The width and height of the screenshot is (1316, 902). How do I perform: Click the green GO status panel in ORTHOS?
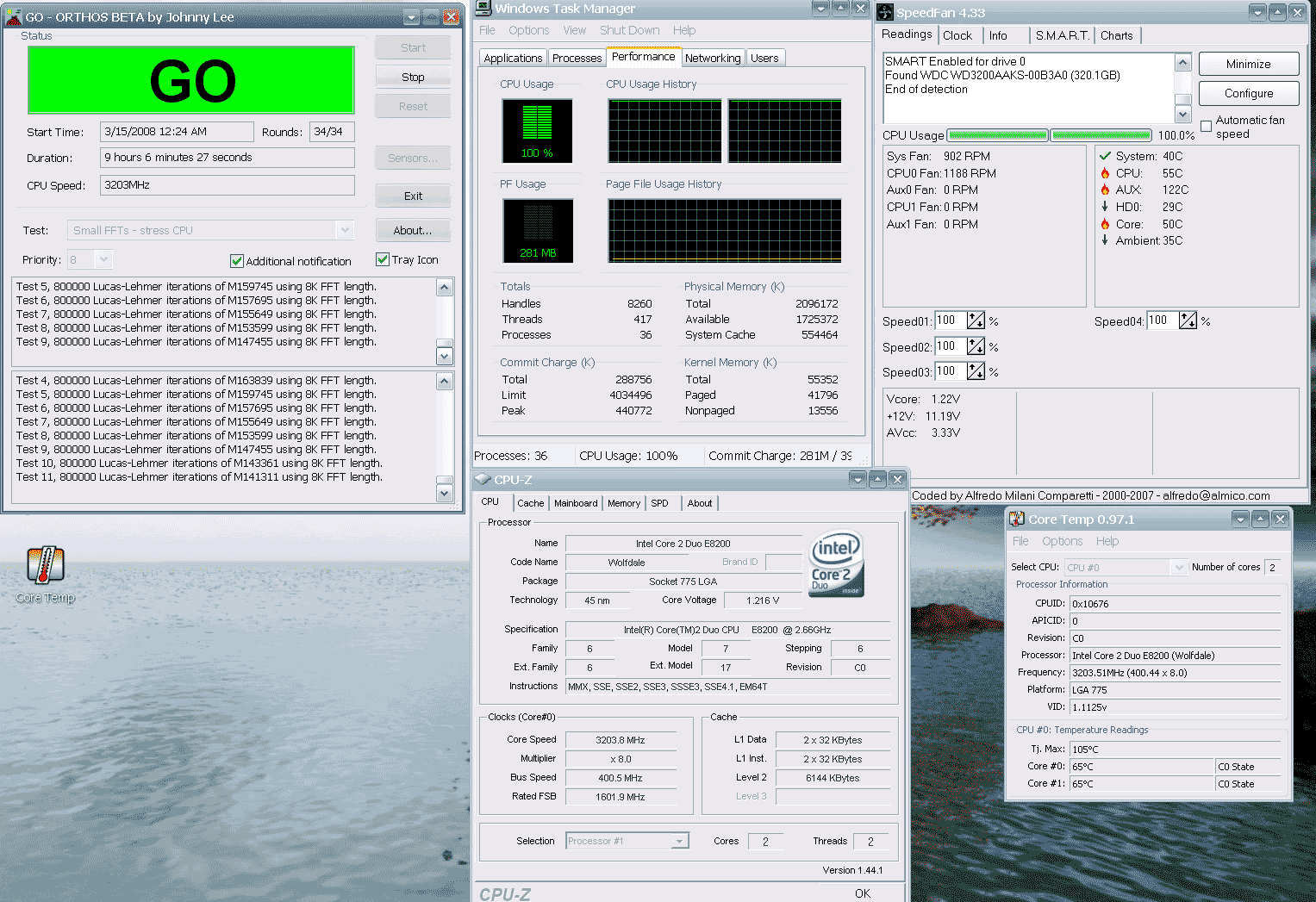pos(191,80)
